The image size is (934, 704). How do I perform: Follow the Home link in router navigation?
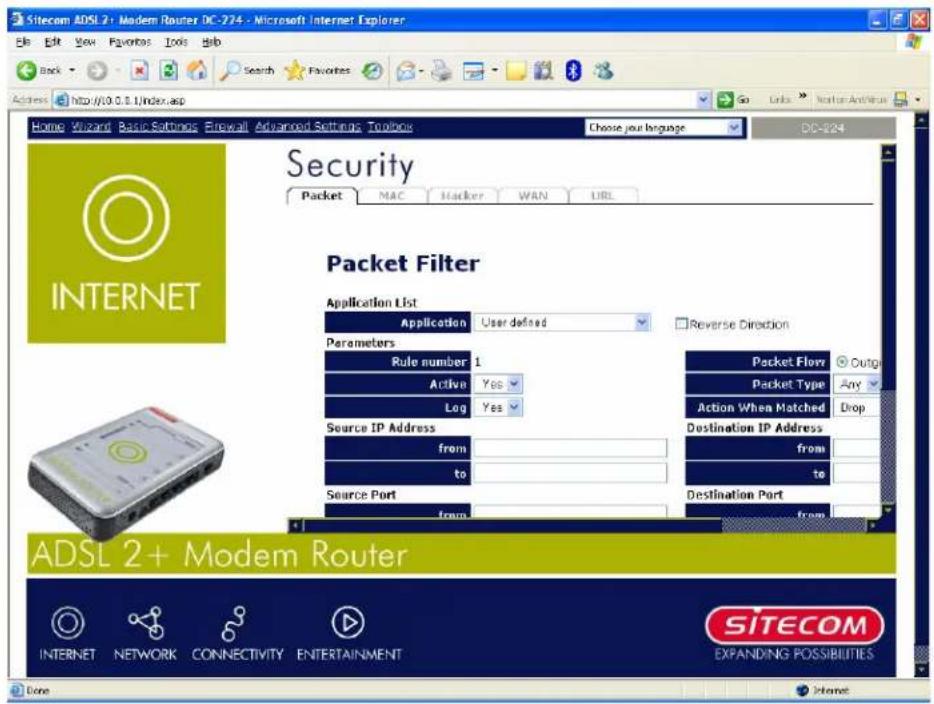[48, 126]
